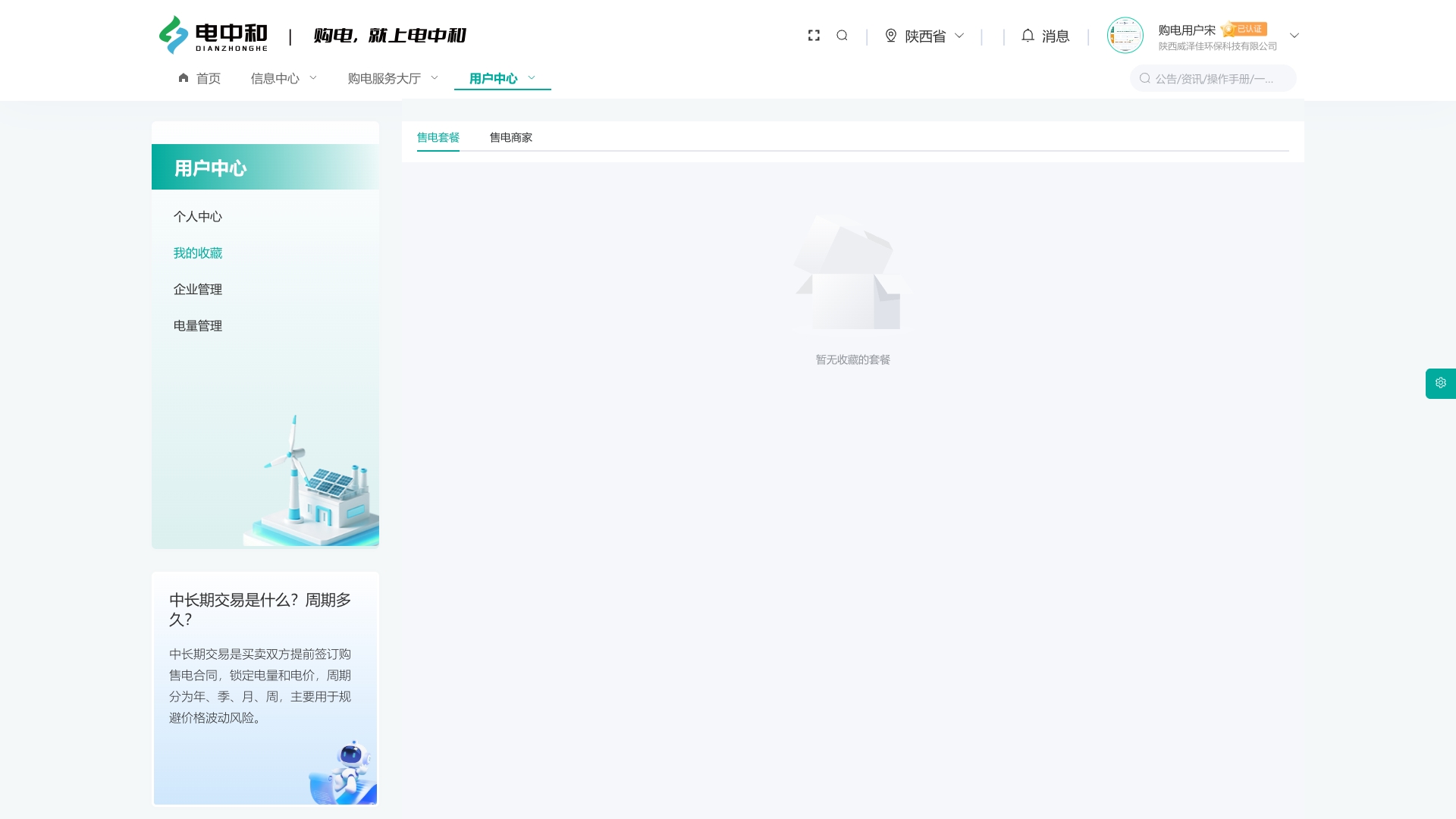This screenshot has width=1456, height=819.
Task: Open 企业管理 in the sidebar
Action: coord(198,289)
